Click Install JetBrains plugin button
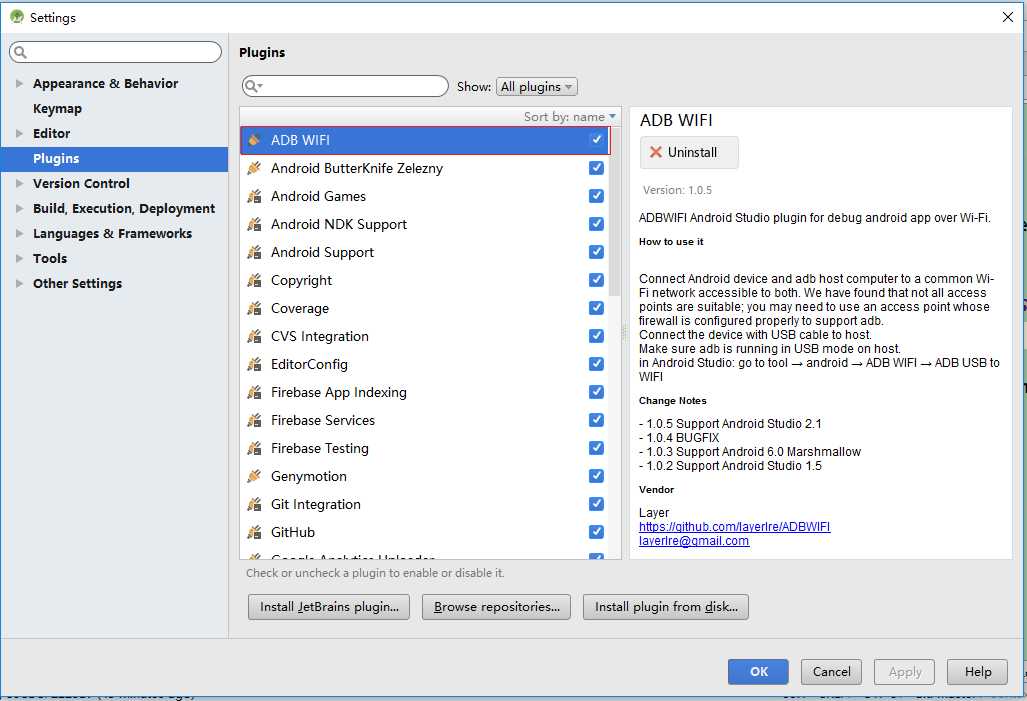This screenshot has width=1027, height=701. tap(329, 607)
